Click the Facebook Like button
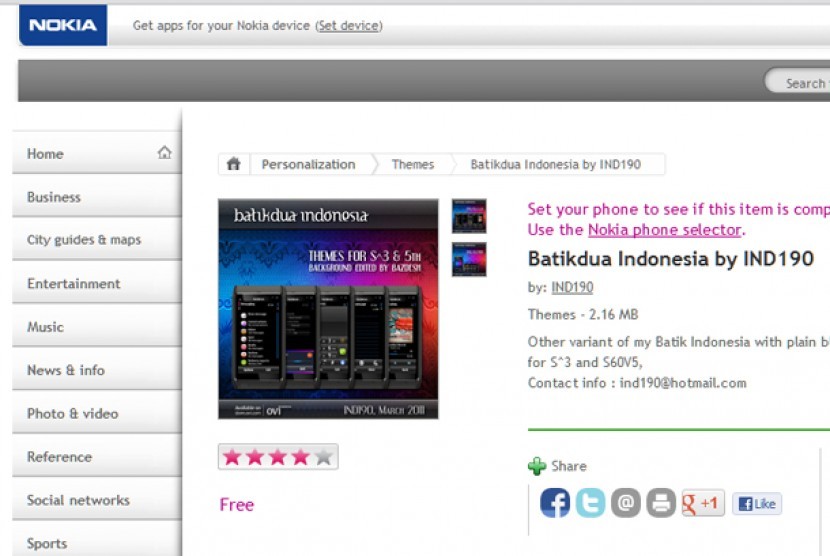The width and height of the screenshot is (830, 556). (757, 504)
